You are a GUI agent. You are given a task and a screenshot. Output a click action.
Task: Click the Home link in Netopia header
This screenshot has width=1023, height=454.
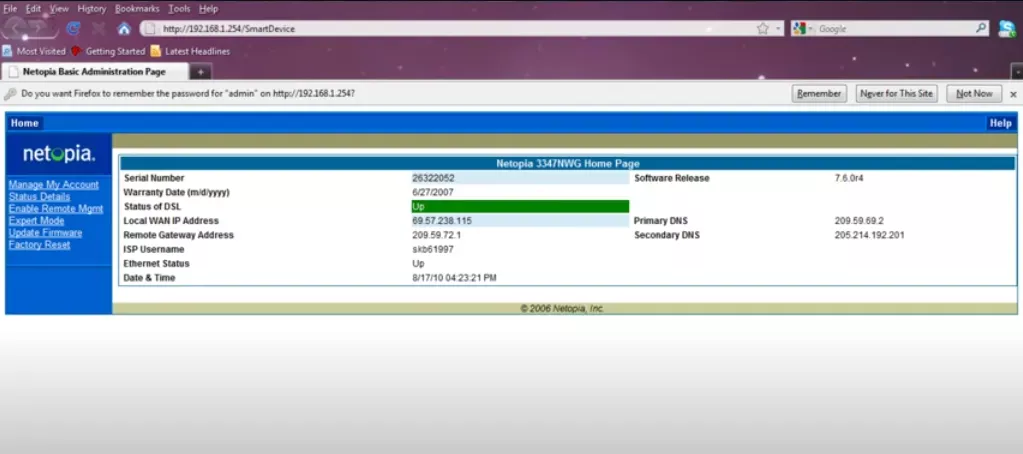click(x=24, y=123)
